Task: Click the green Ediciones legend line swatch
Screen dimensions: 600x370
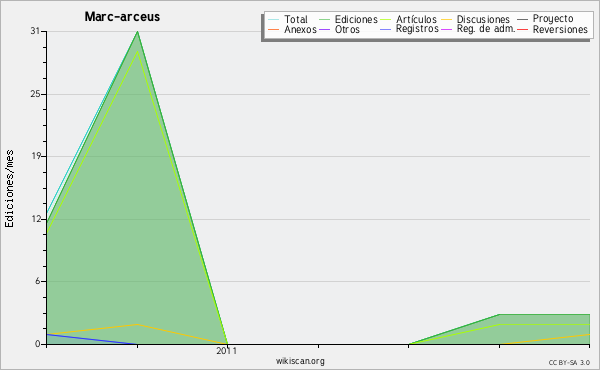Action: pyautogui.click(x=324, y=19)
